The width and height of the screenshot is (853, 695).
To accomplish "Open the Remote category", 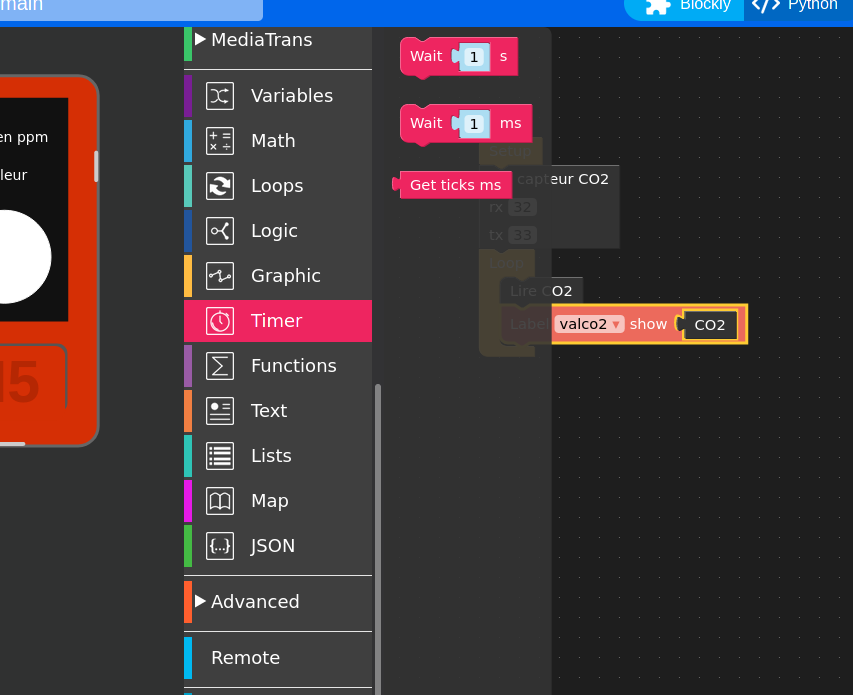I will (x=245, y=658).
